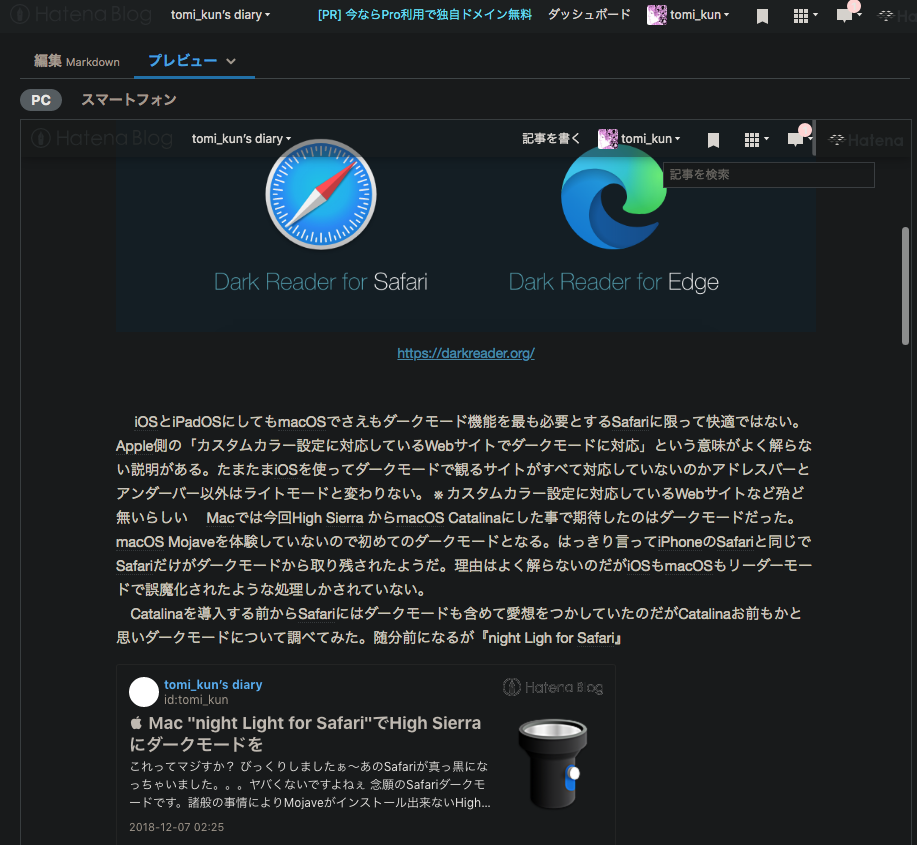Click the 記事を検索 search field

768,174
